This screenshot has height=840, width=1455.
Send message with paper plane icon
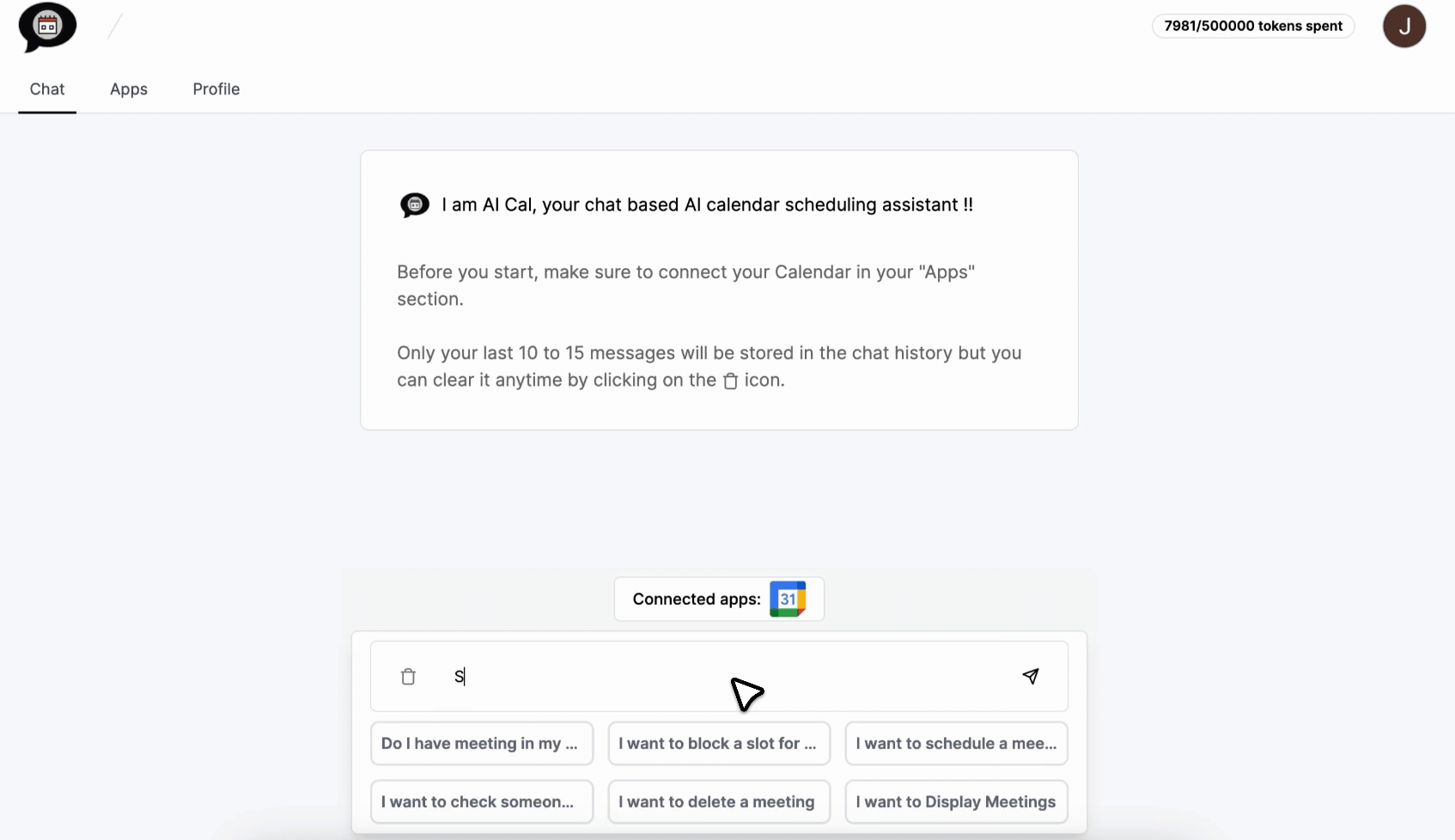[x=1031, y=676]
